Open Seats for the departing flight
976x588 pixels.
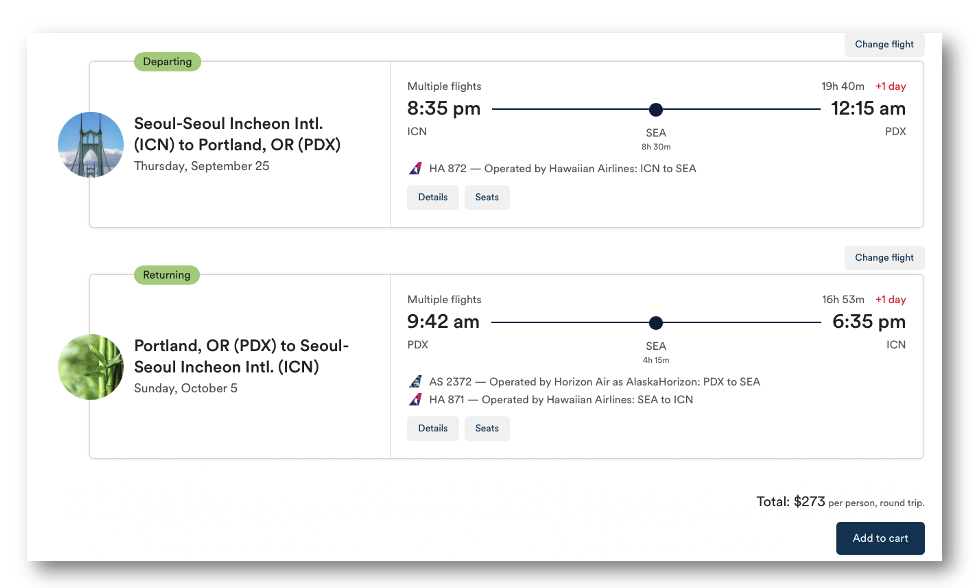click(487, 198)
